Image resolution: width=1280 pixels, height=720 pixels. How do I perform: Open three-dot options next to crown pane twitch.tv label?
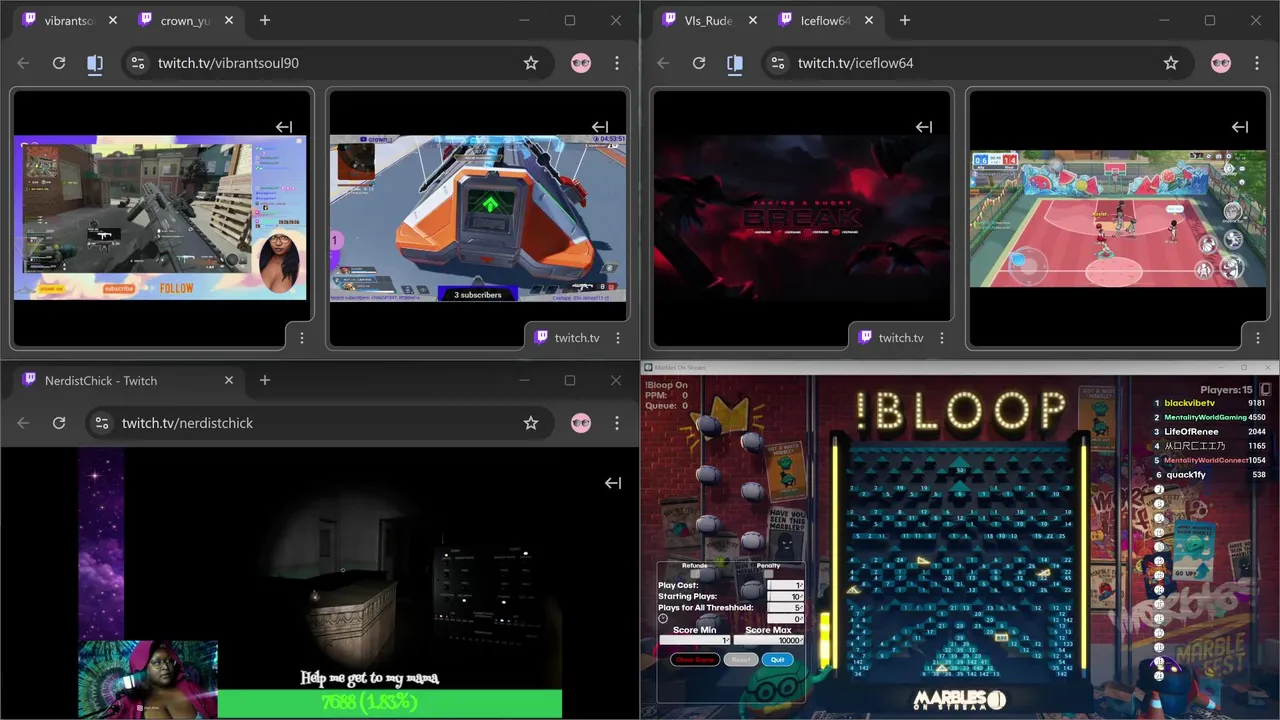[618, 338]
